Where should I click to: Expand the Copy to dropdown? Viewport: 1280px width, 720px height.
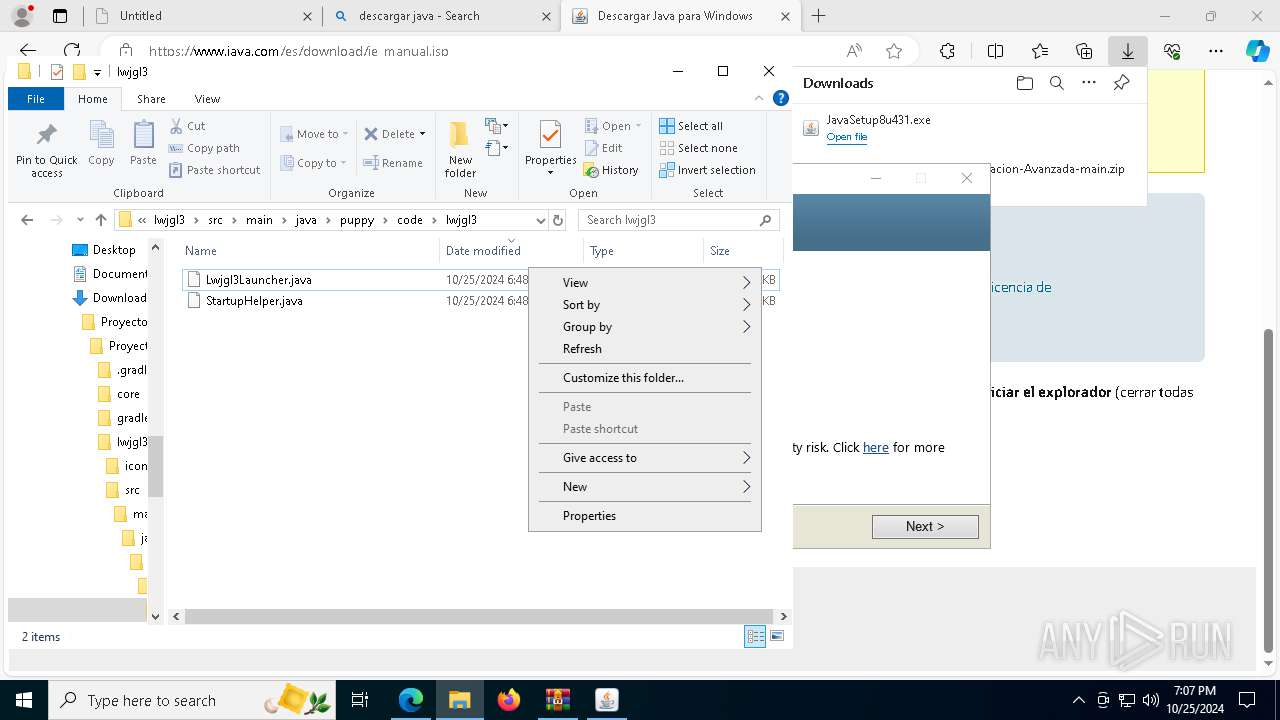click(x=343, y=163)
